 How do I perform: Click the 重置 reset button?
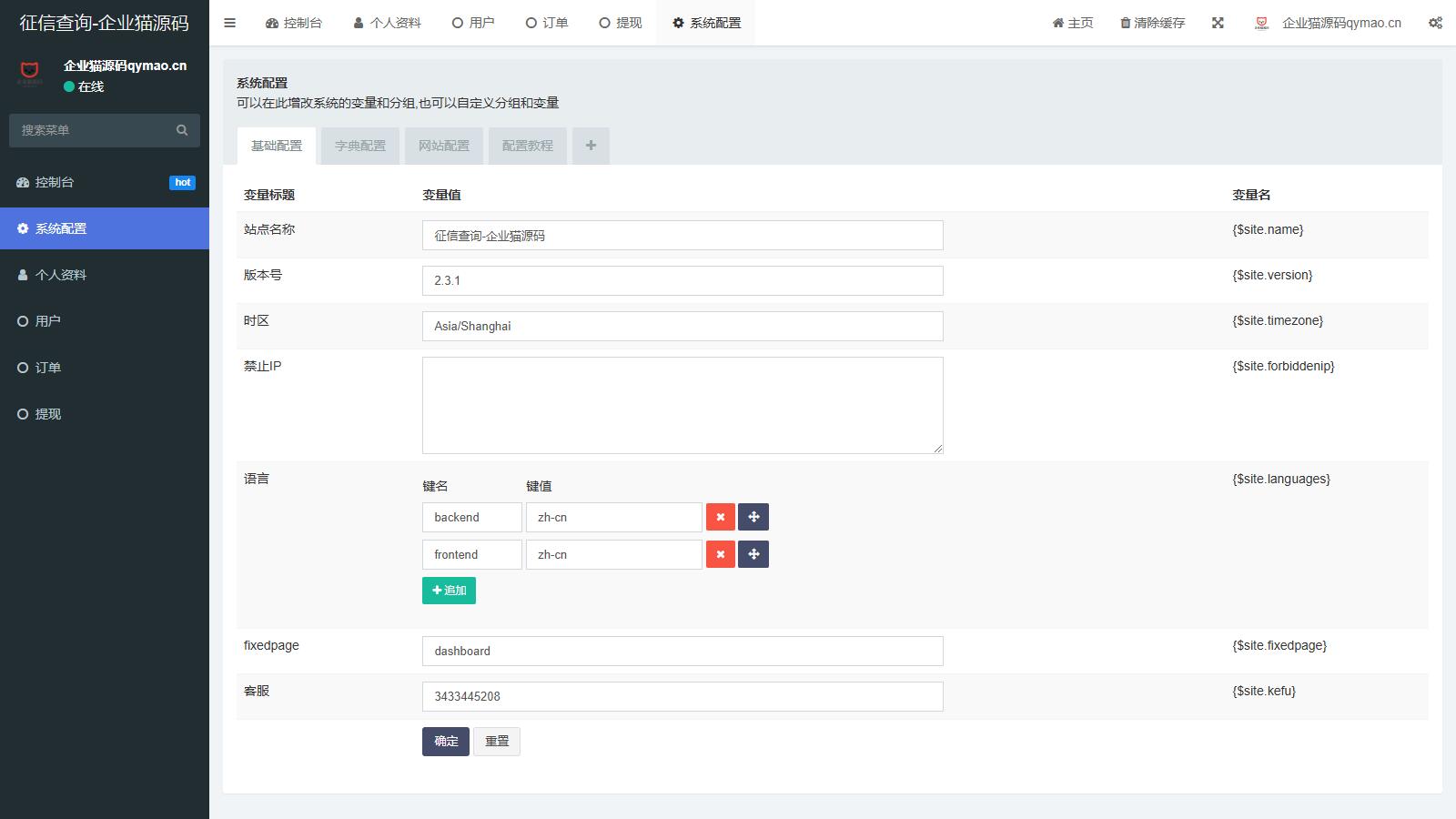pos(497,742)
